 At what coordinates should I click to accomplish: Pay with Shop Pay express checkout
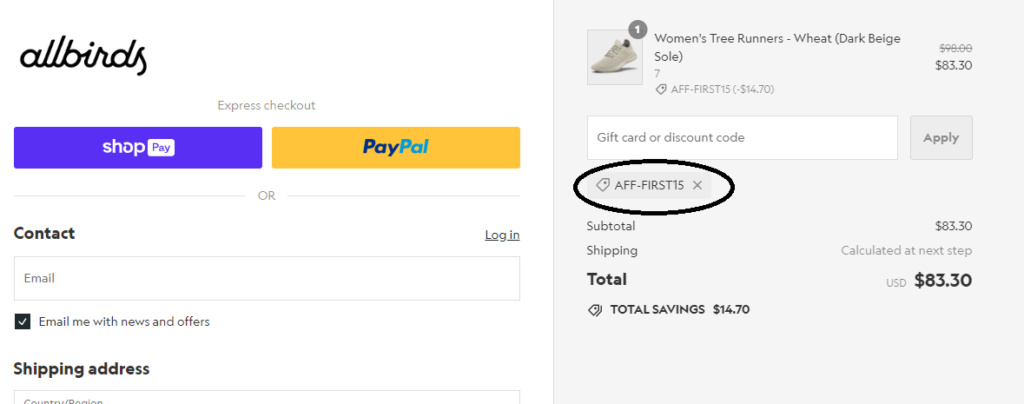(x=138, y=148)
